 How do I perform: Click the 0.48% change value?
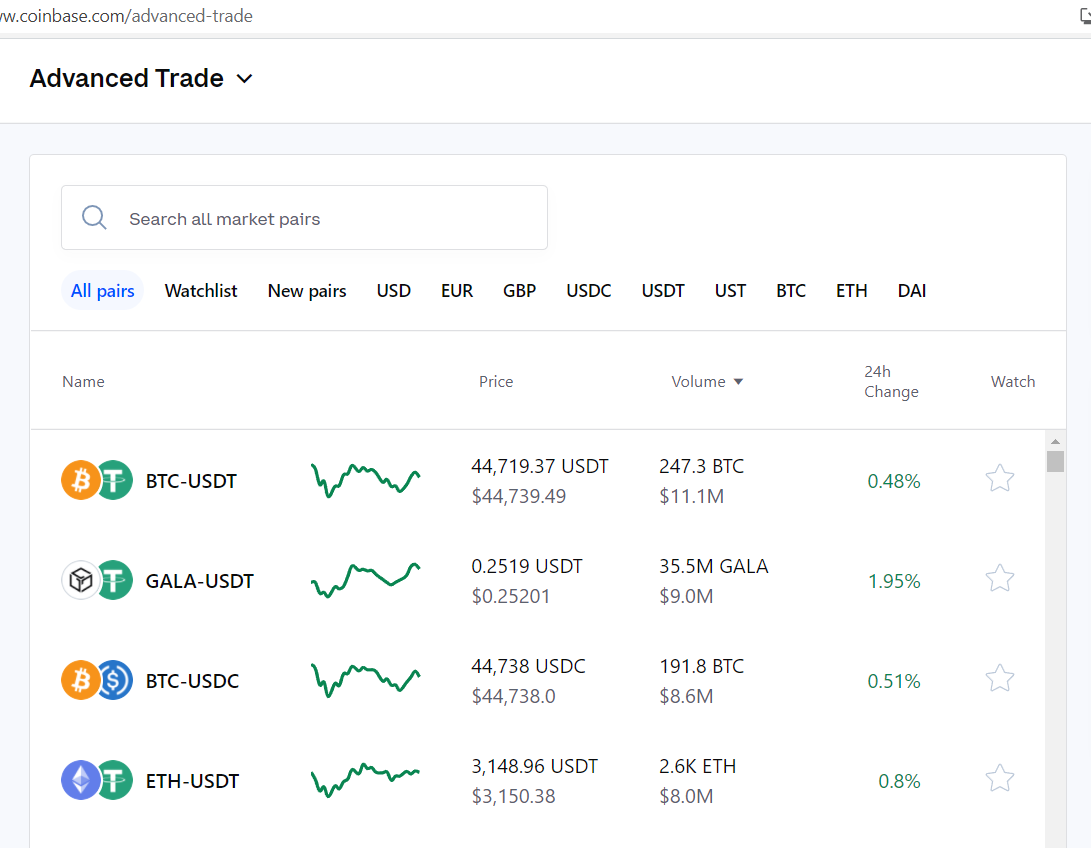pyautogui.click(x=893, y=481)
